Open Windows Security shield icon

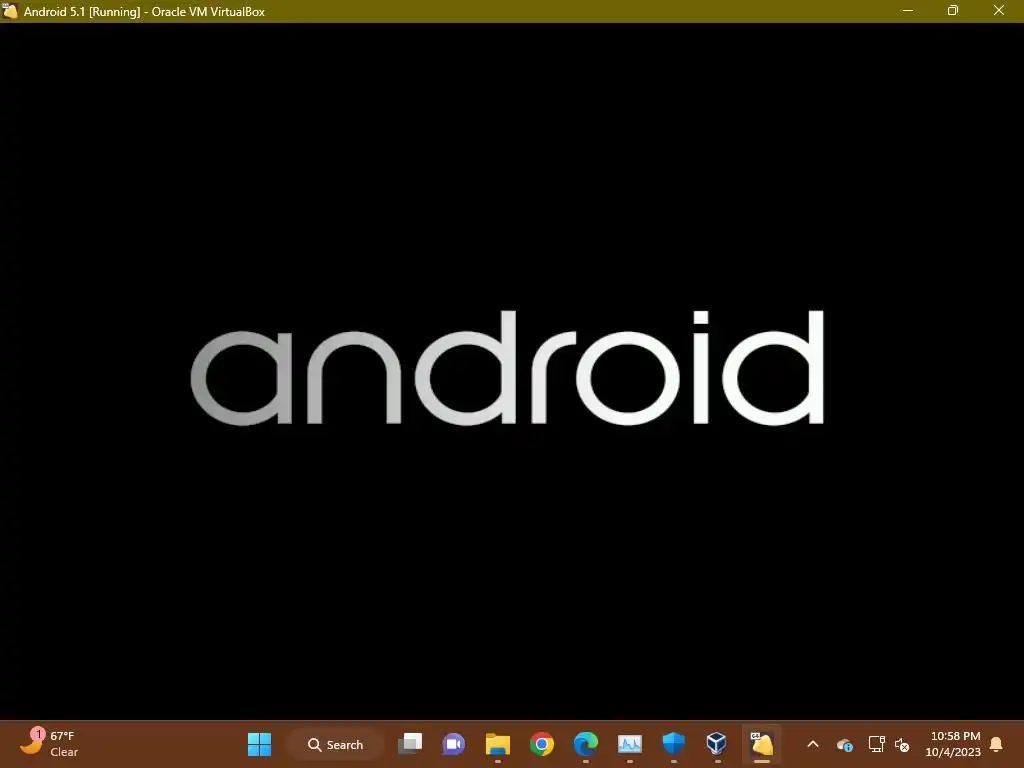tap(673, 744)
